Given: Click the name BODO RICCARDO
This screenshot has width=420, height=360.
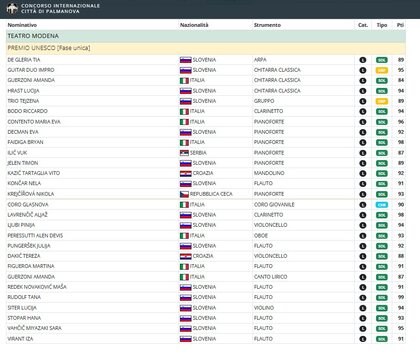Looking at the screenshot, I should click(27, 111).
